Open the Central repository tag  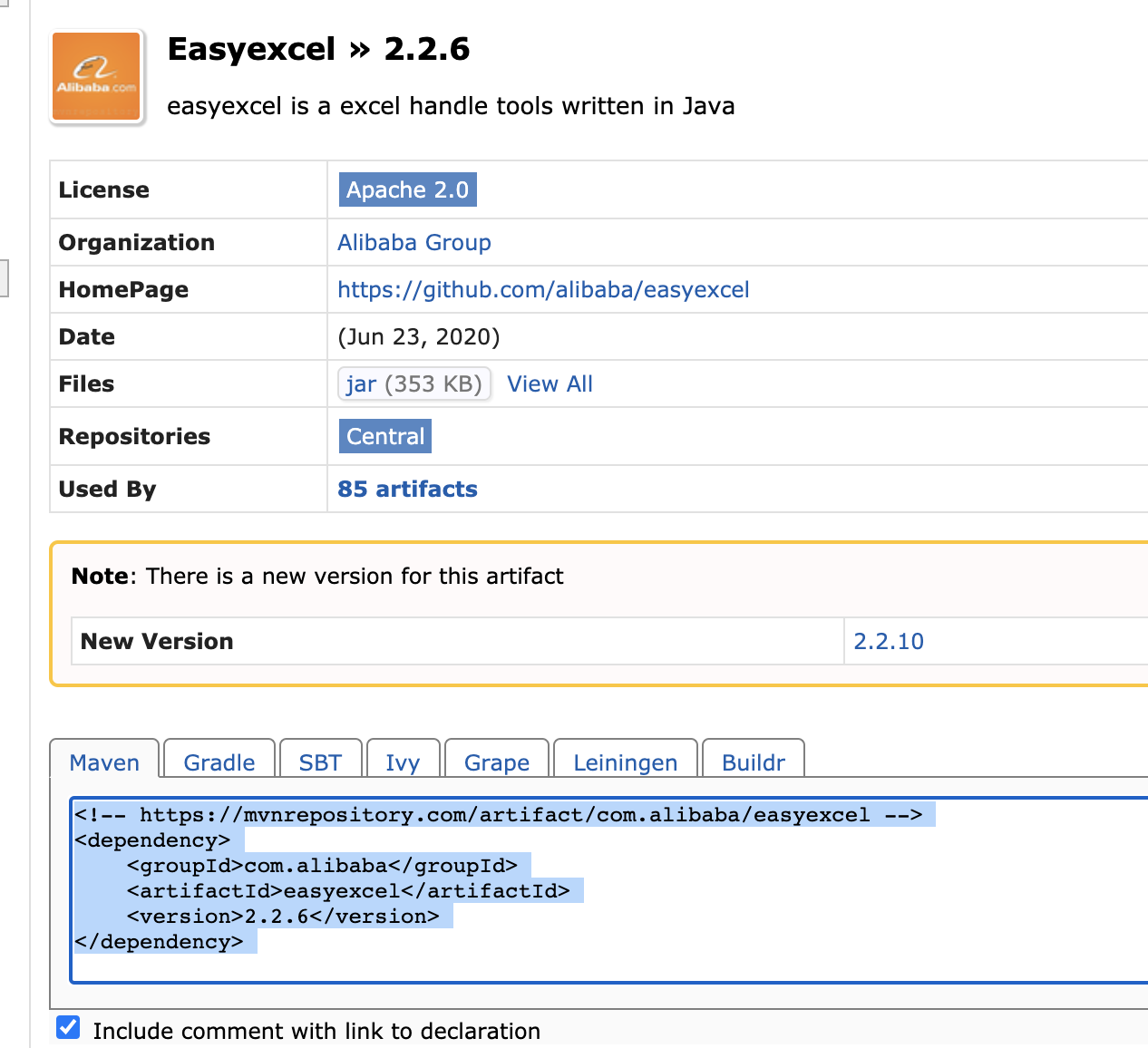pos(385,436)
